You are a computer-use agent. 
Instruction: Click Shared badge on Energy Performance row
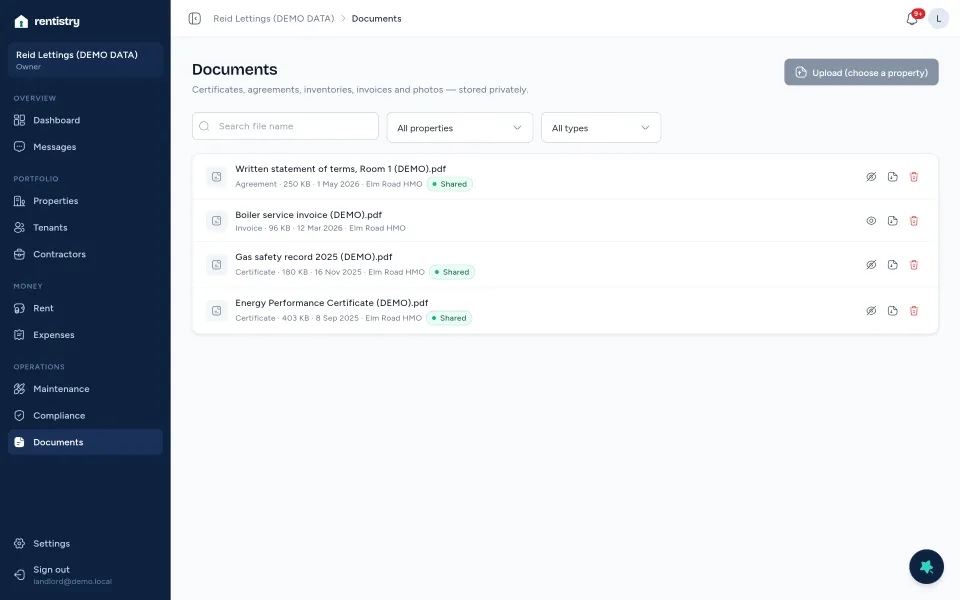tap(449, 318)
